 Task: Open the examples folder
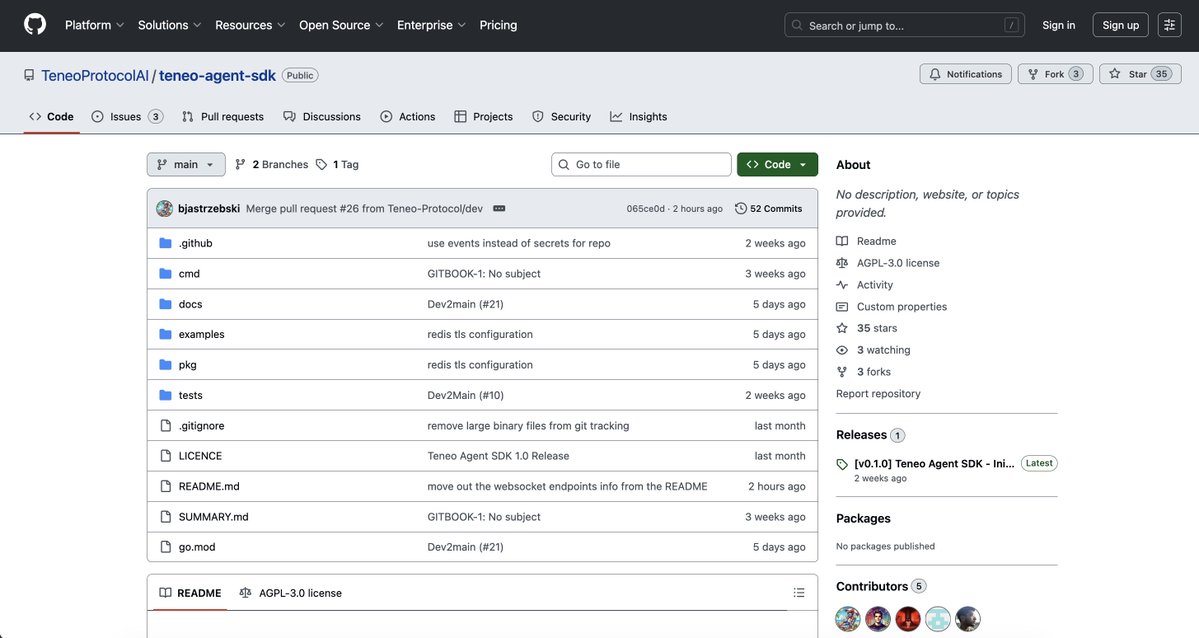(201, 334)
